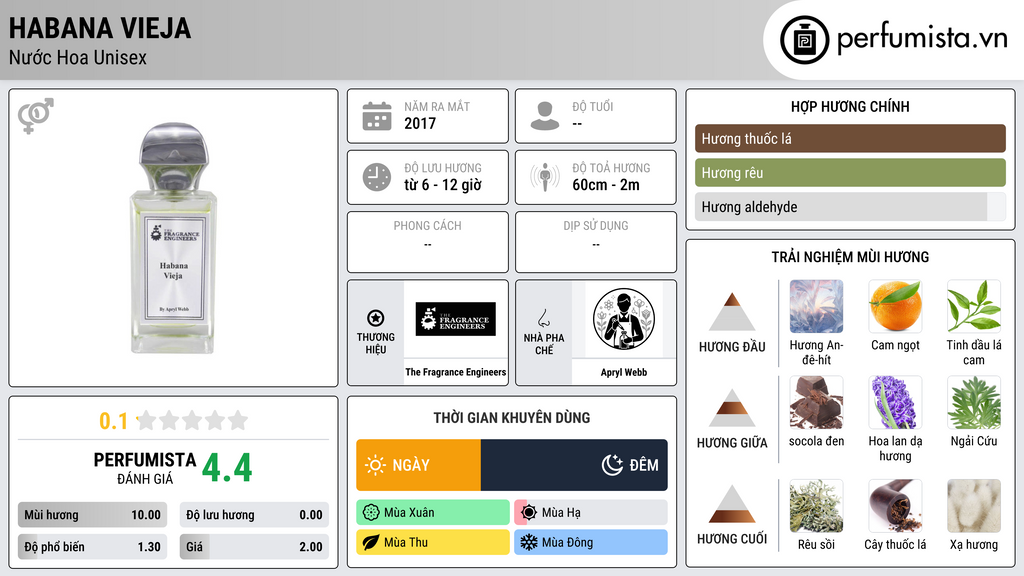Viewport: 1024px width, 576px height.
Task: Click the flower icon for Mùa Xuân
Action: coord(371,513)
